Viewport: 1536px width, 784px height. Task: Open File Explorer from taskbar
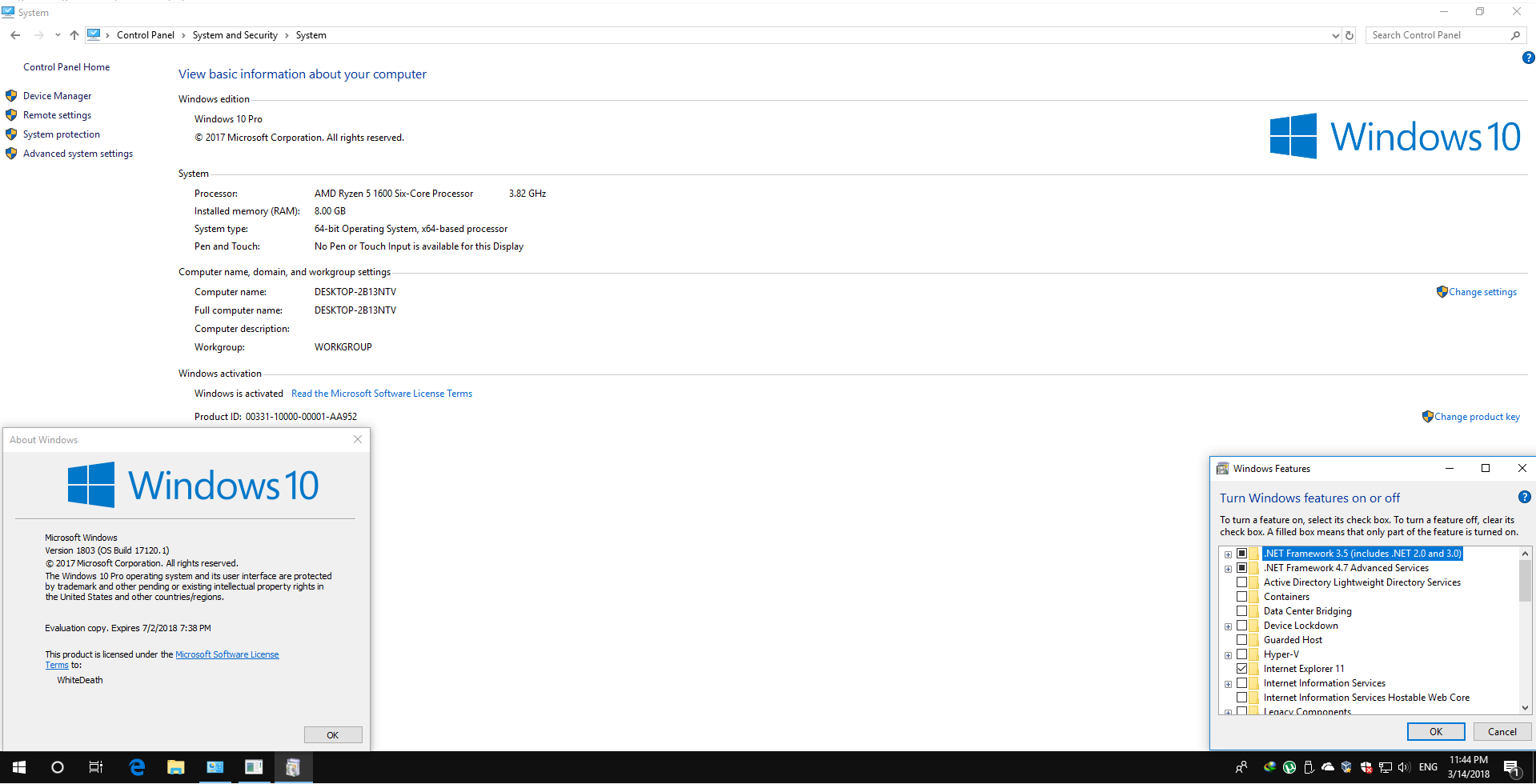tap(175, 767)
